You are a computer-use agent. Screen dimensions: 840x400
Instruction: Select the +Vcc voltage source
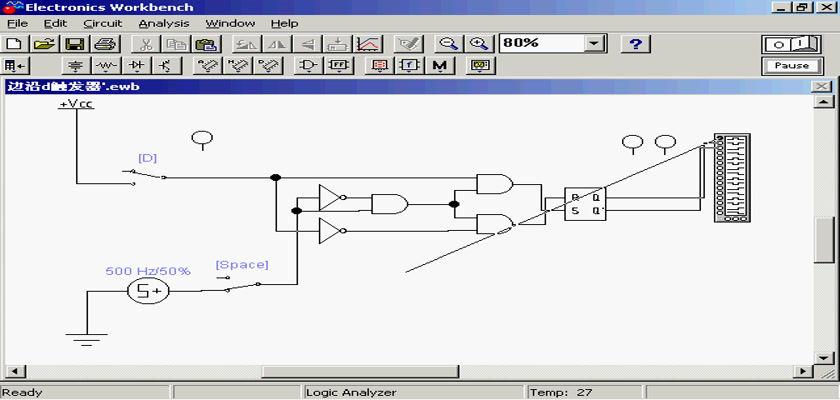[x=77, y=104]
